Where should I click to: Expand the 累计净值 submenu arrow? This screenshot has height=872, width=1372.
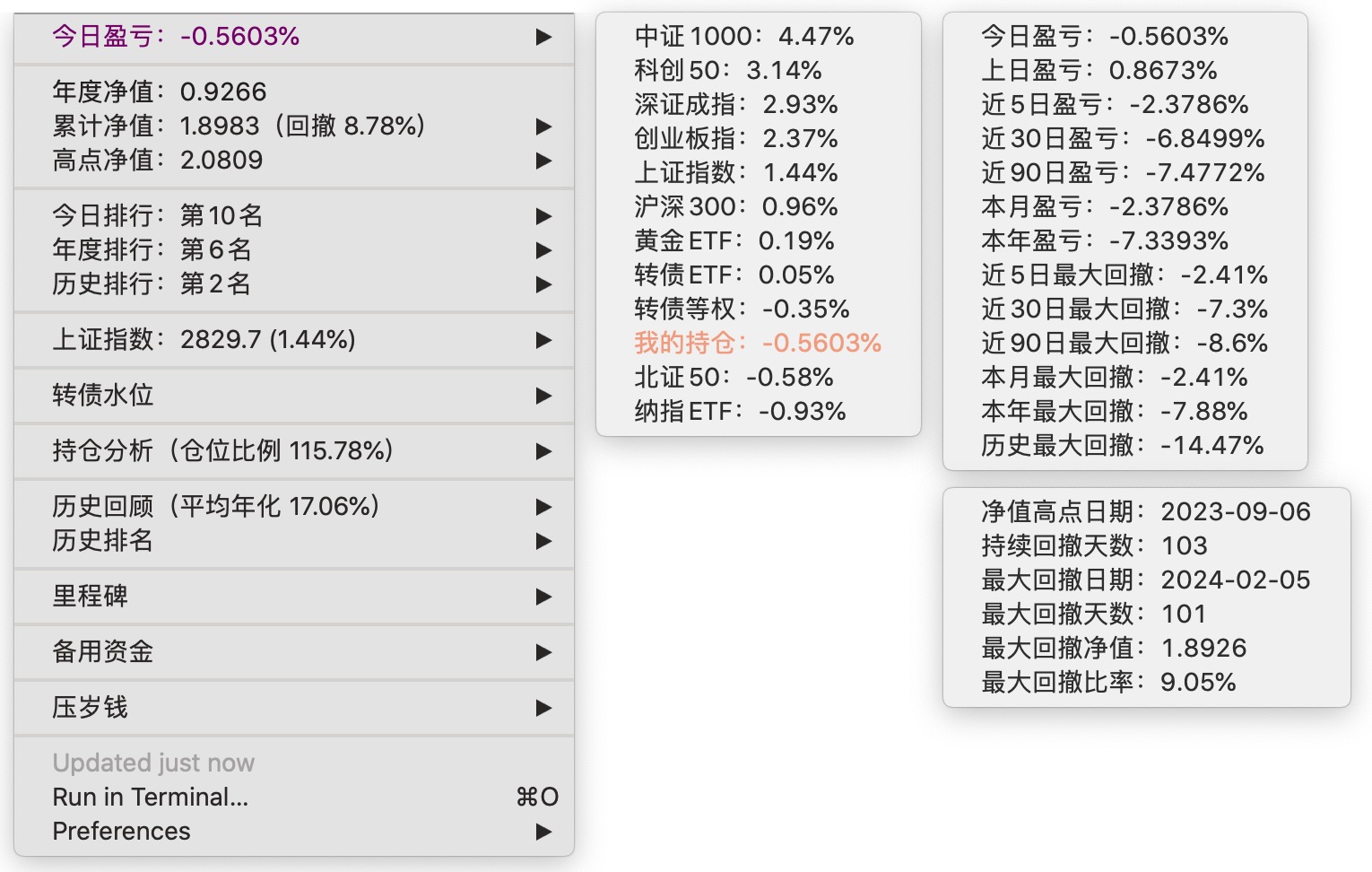[x=543, y=126]
